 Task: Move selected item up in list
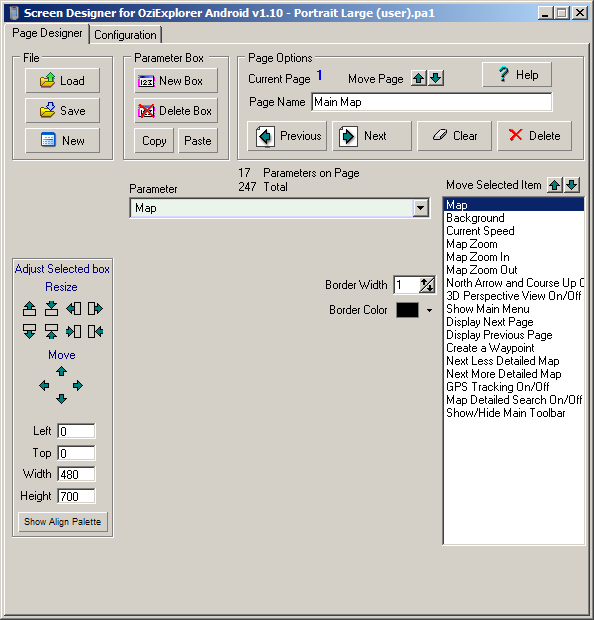(554, 185)
